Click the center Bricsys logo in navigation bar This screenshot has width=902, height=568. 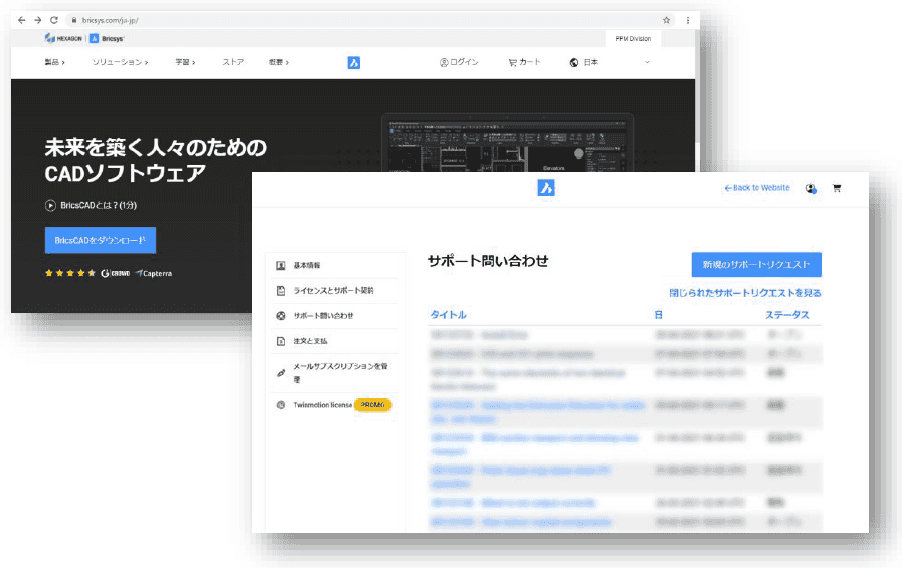(x=354, y=62)
